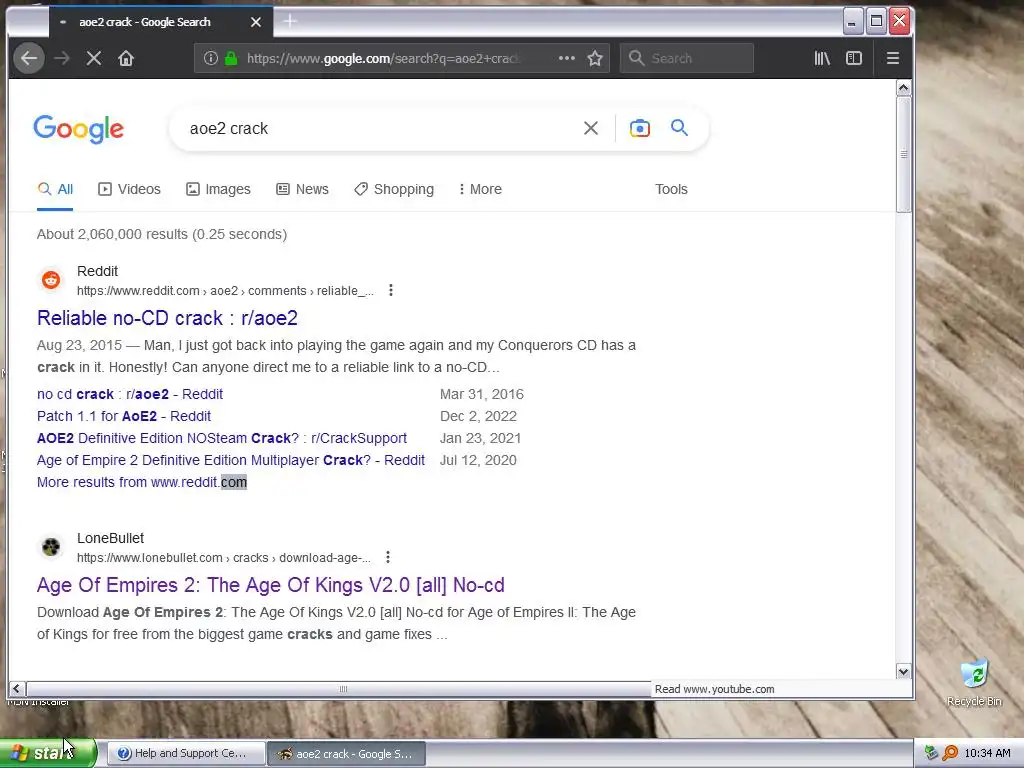The height and width of the screenshot is (768, 1024).
Task: Open 'Age Of Empires 2: The Age Of Kings V2.0' result
Action: 270,585
